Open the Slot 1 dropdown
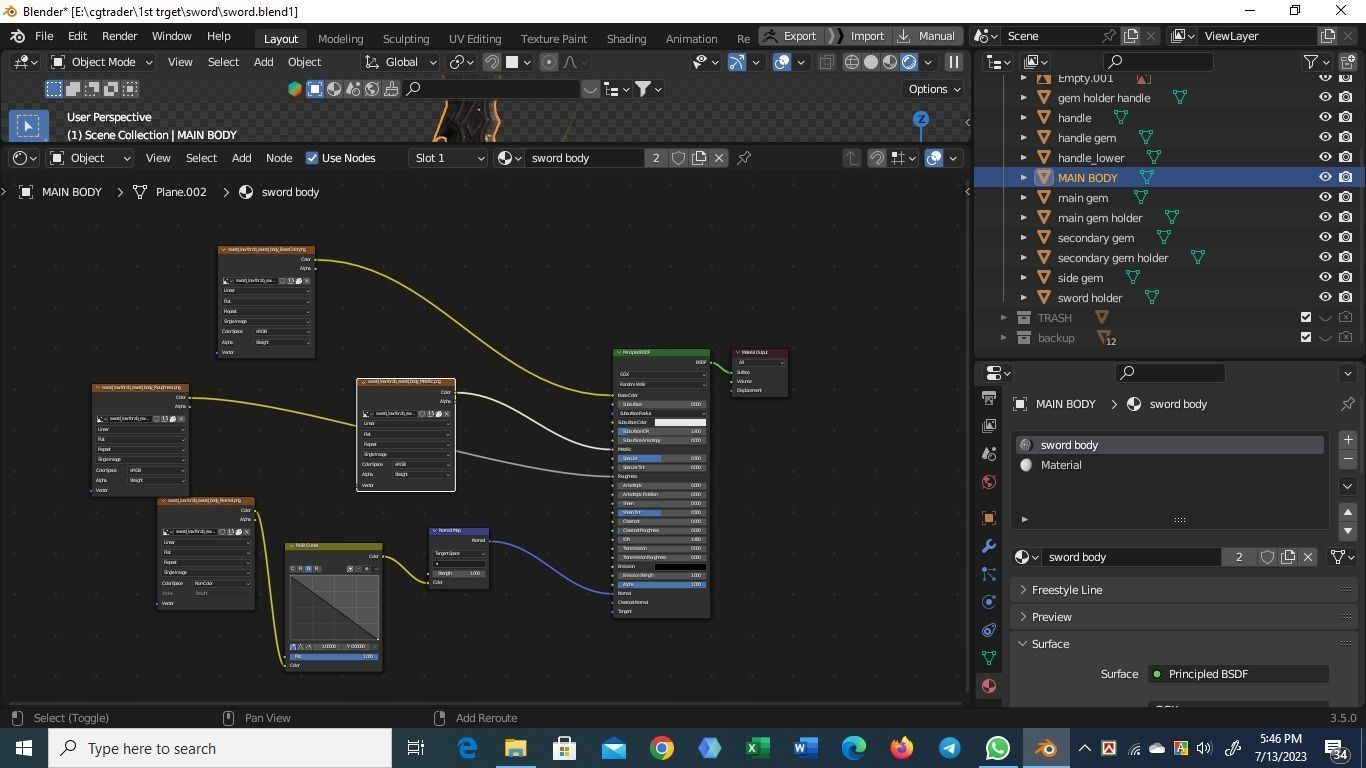Screen dimensions: 1366x768 [x=449, y=158]
